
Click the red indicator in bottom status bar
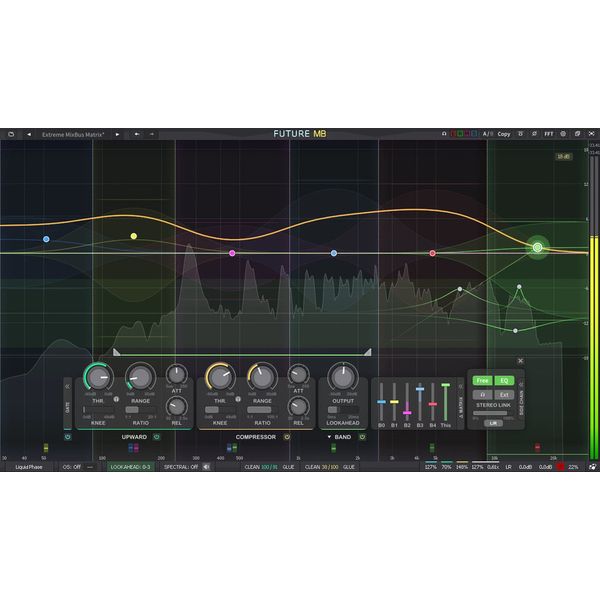point(559,467)
